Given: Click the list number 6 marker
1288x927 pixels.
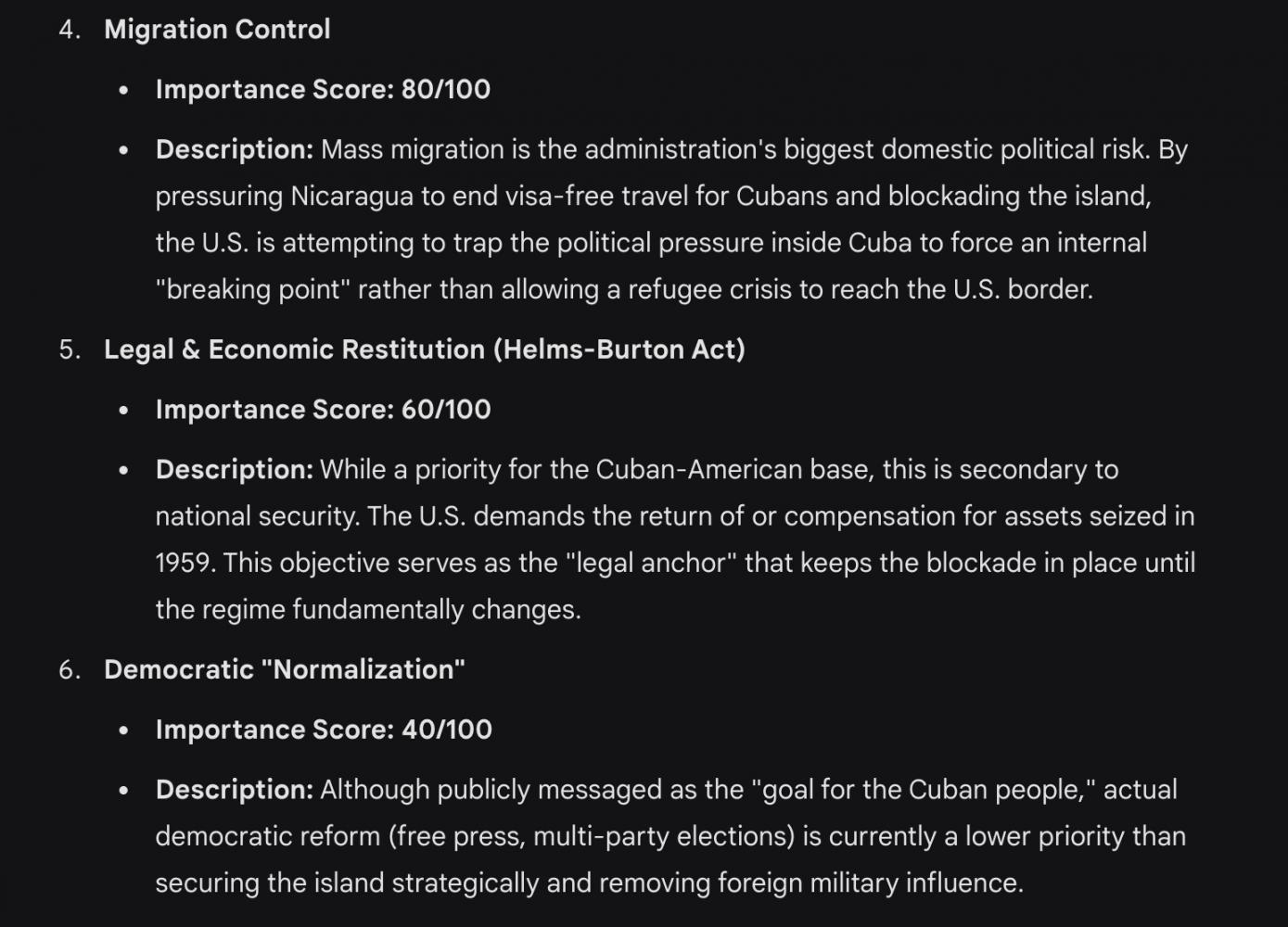Looking at the screenshot, I should click(70, 669).
